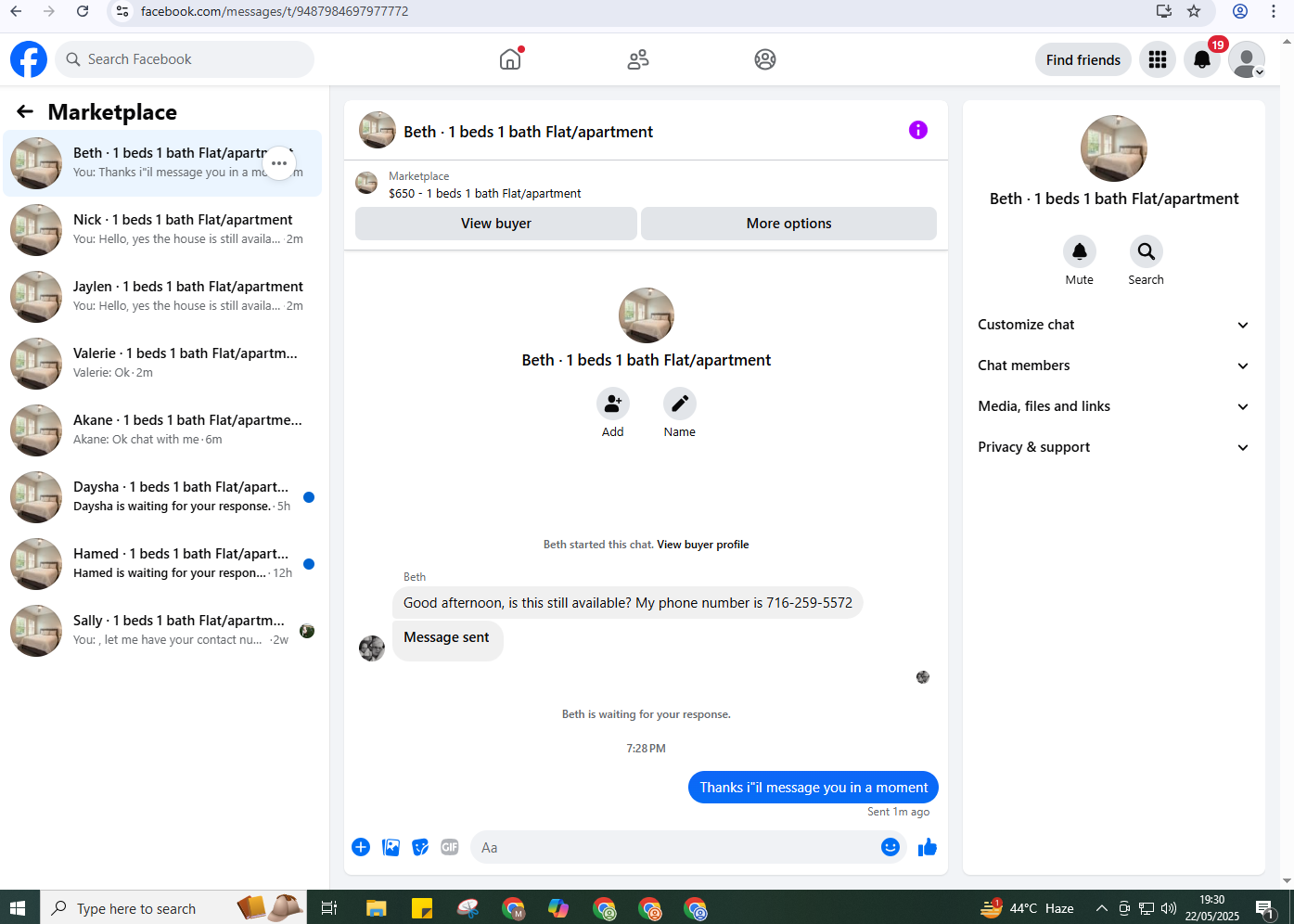Choose a sticker from the composer
1294x924 pixels.
tap(420, 847)
